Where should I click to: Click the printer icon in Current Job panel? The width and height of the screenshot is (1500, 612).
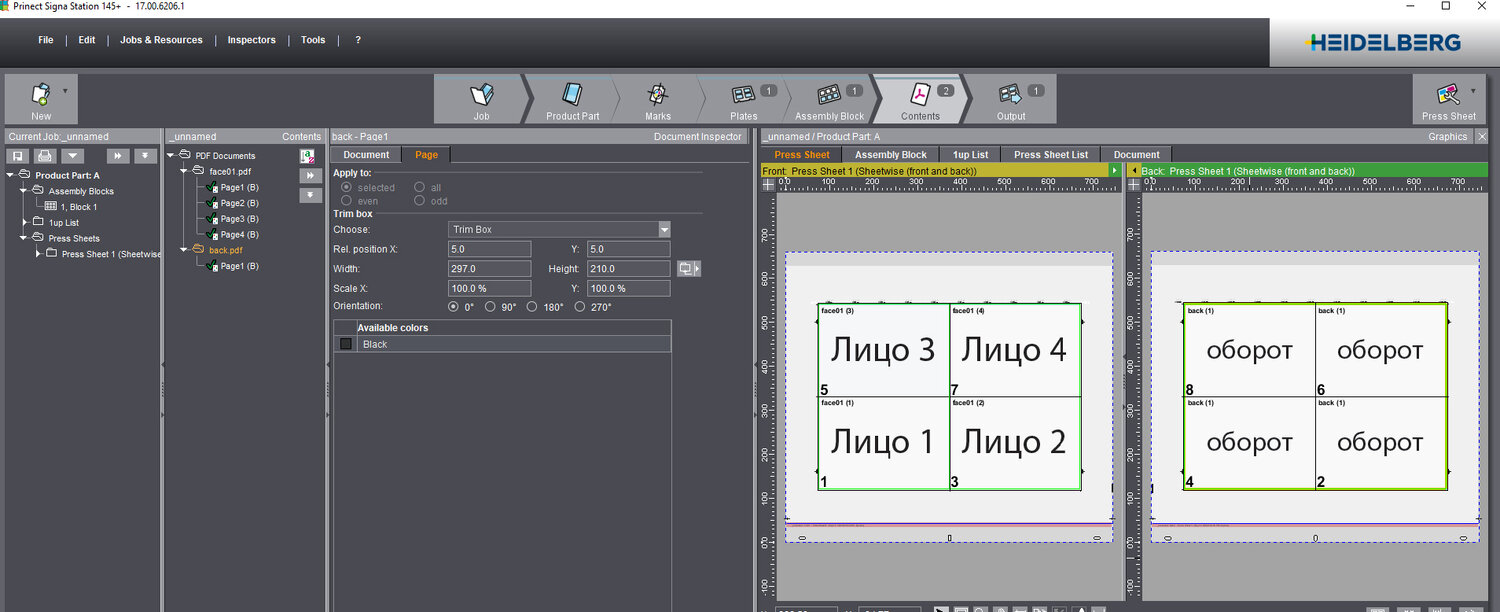[45, 156]
